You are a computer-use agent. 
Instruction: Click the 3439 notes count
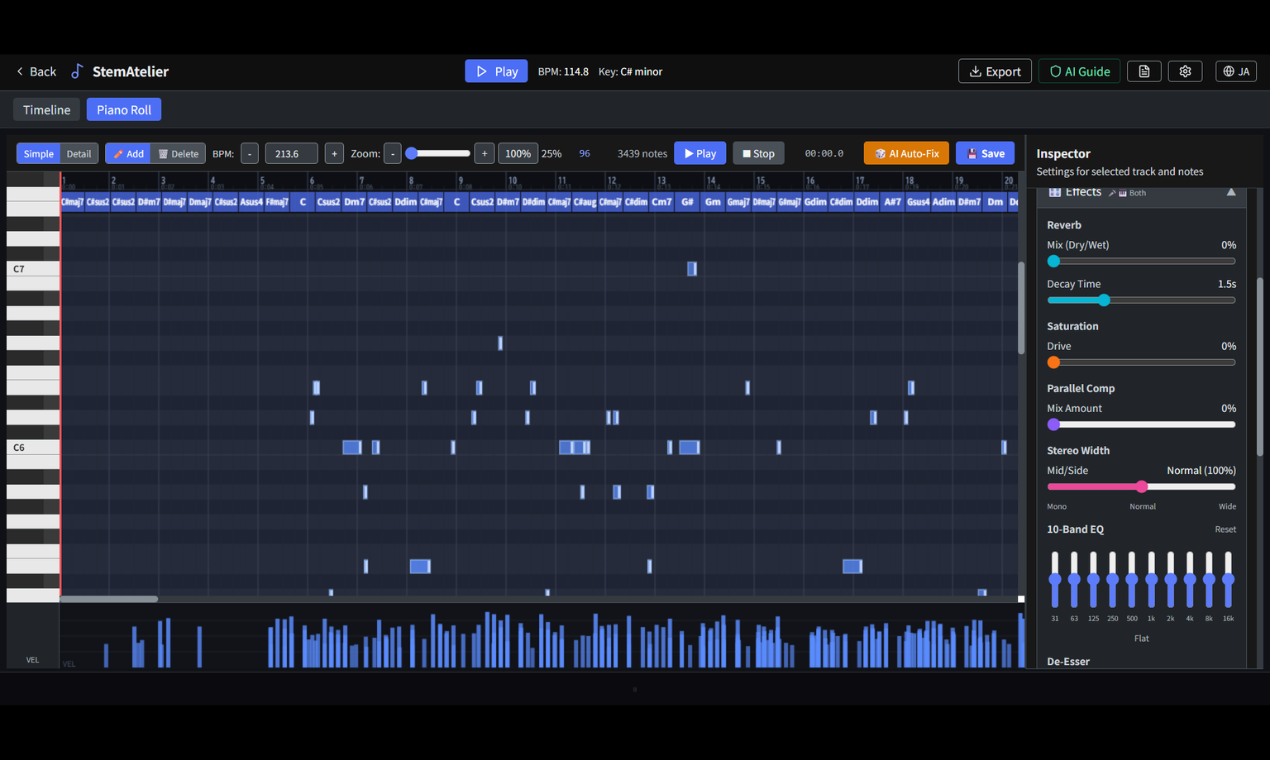click(642, 154)
